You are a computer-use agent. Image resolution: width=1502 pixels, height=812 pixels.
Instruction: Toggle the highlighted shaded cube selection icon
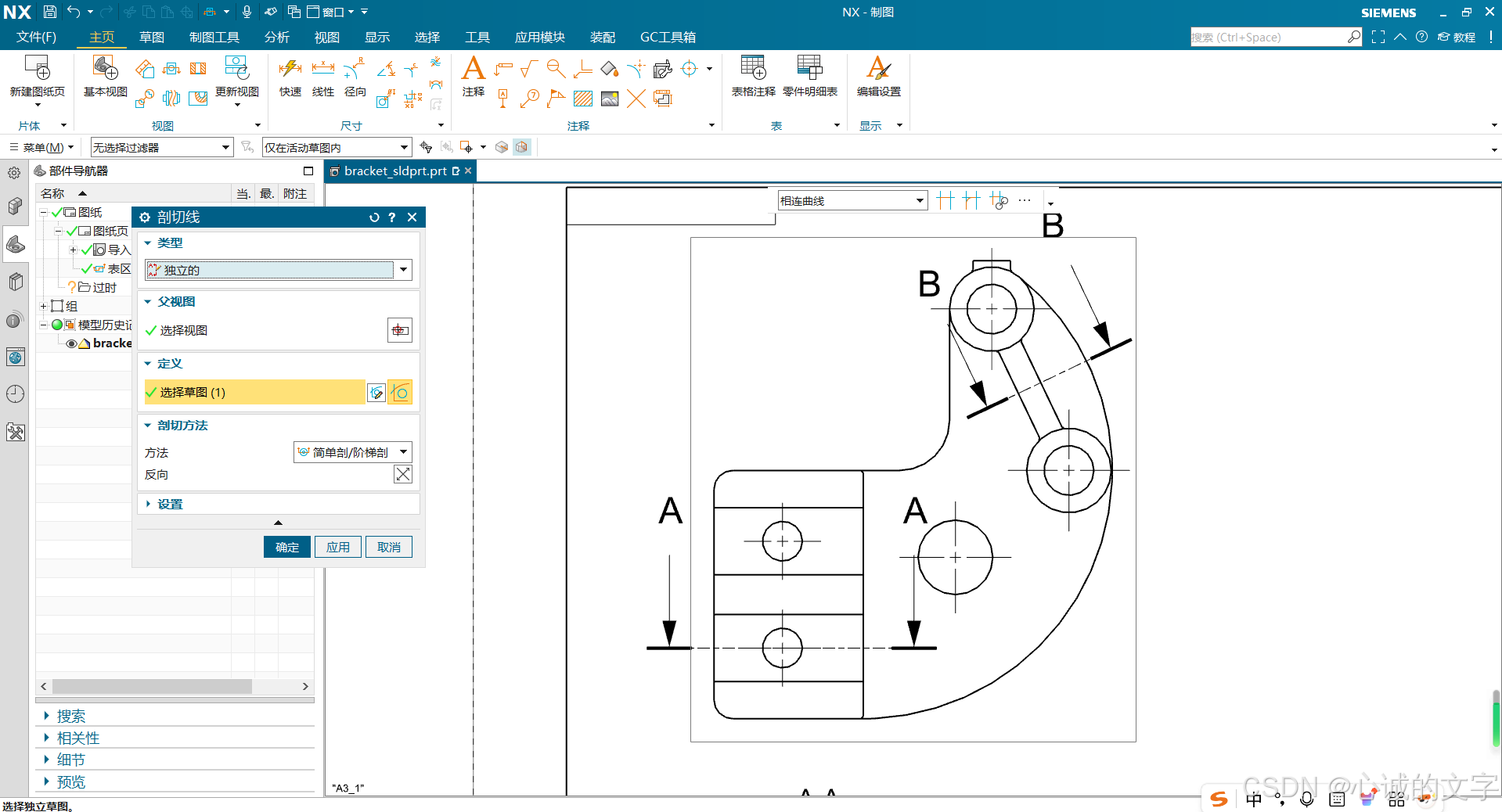(522, 147)
